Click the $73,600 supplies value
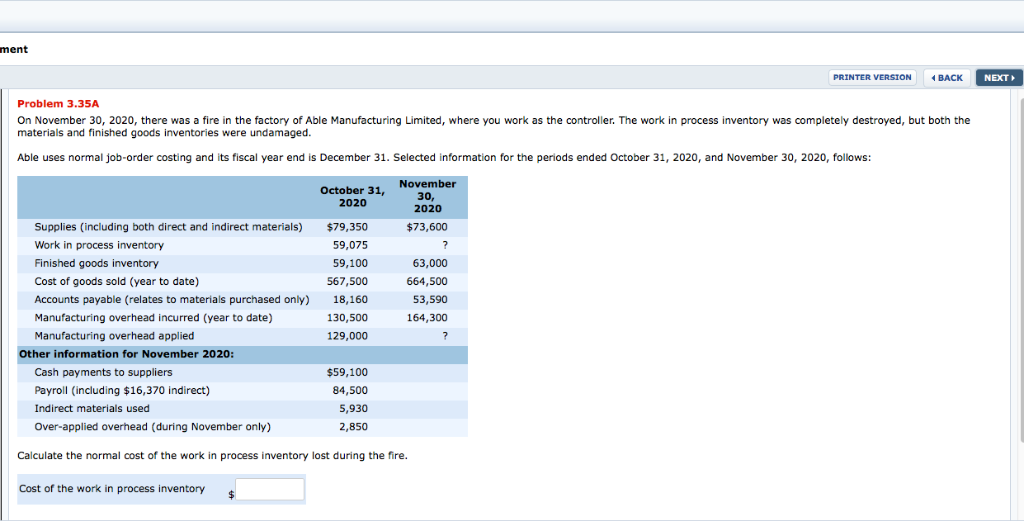Image resolution: width=1024 pixels, height=531 pixels. [427, 227]
